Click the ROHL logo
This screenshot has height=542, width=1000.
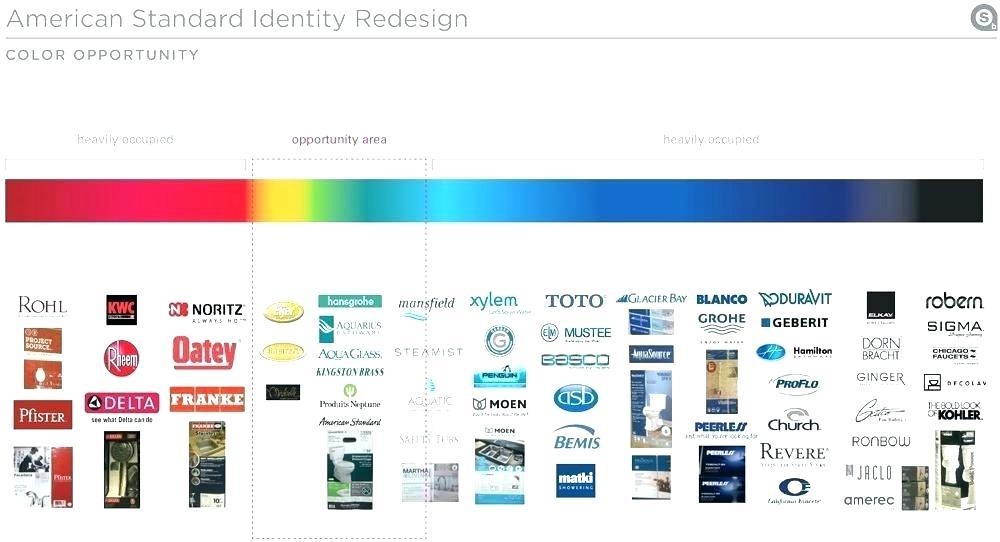(42, 306)
